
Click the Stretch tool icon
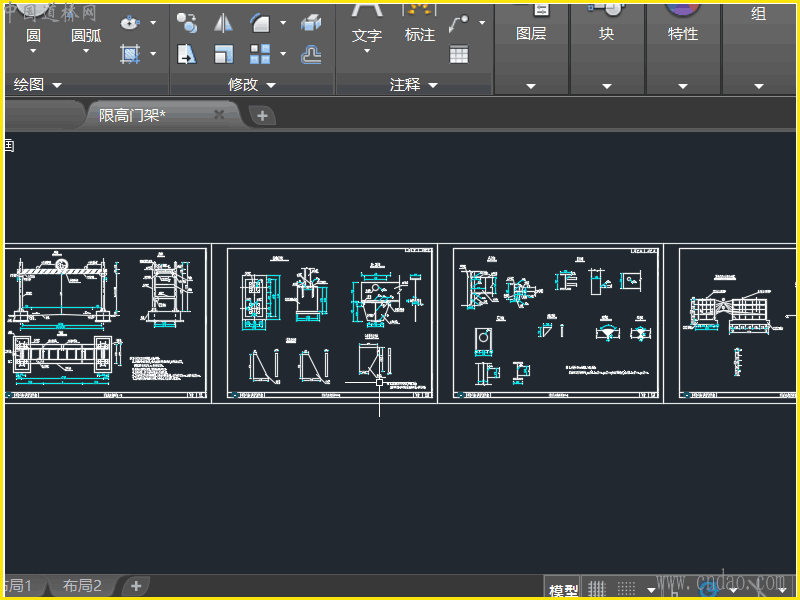[x=186, y=54]
